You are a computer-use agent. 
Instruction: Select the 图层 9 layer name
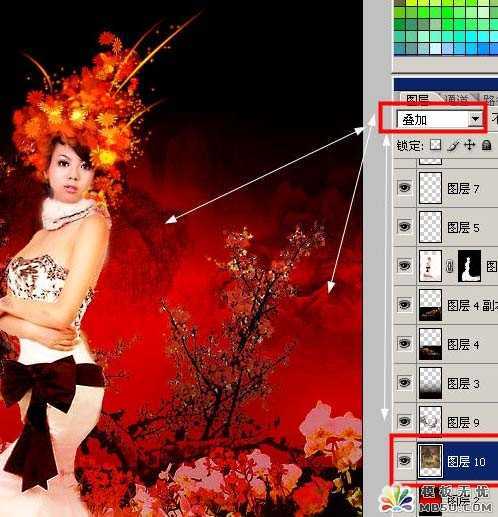[463, 423]
